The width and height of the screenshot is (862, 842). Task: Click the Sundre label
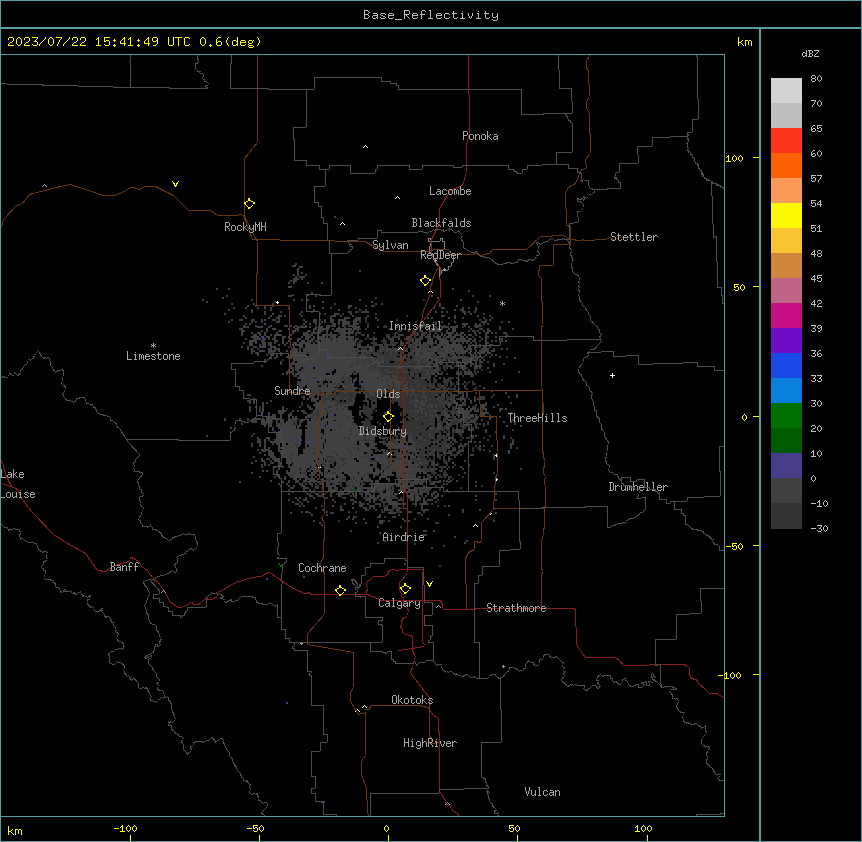click(292, 391)
